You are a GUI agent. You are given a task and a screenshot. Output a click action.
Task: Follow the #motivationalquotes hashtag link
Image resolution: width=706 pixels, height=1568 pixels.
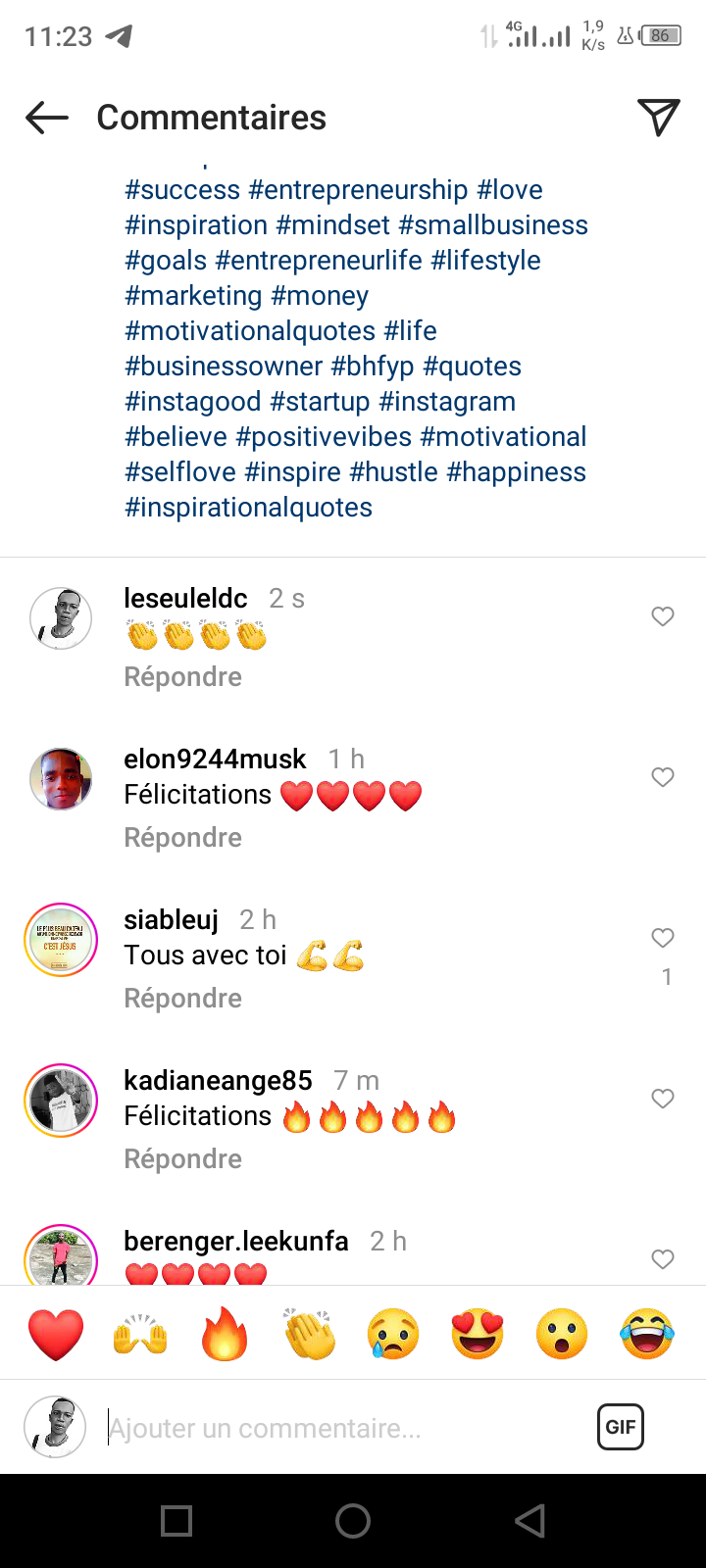(250, 331)
